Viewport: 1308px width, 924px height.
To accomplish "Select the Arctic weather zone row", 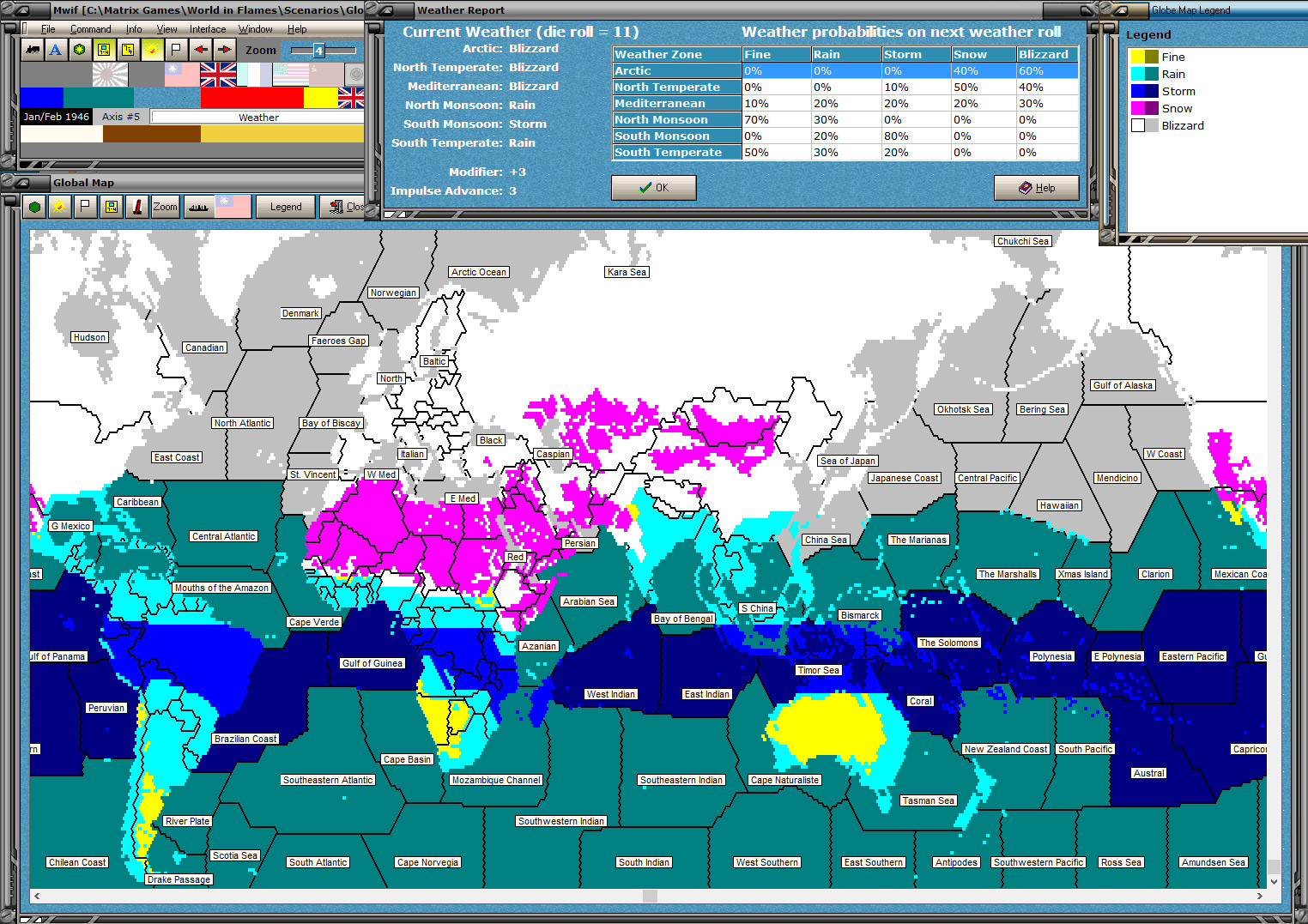I will click(x=845, y=71).
